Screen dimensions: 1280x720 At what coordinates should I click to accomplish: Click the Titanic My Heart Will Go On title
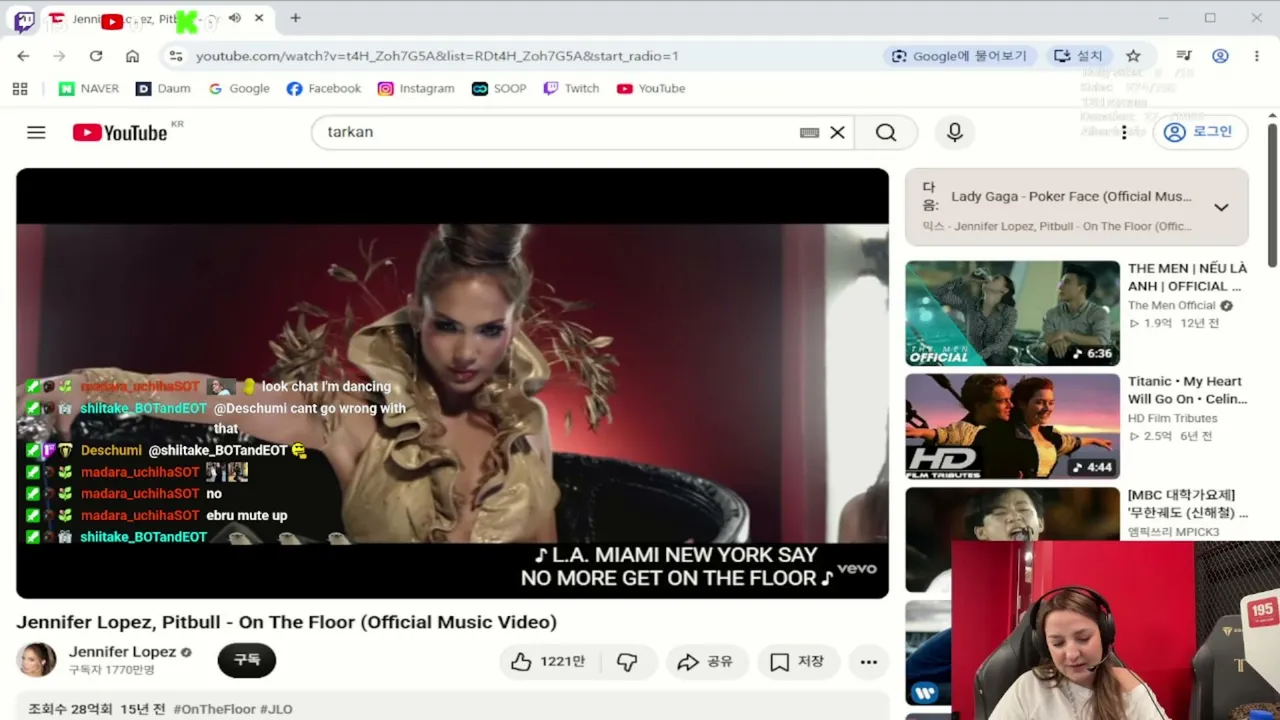coord(1188,390)
